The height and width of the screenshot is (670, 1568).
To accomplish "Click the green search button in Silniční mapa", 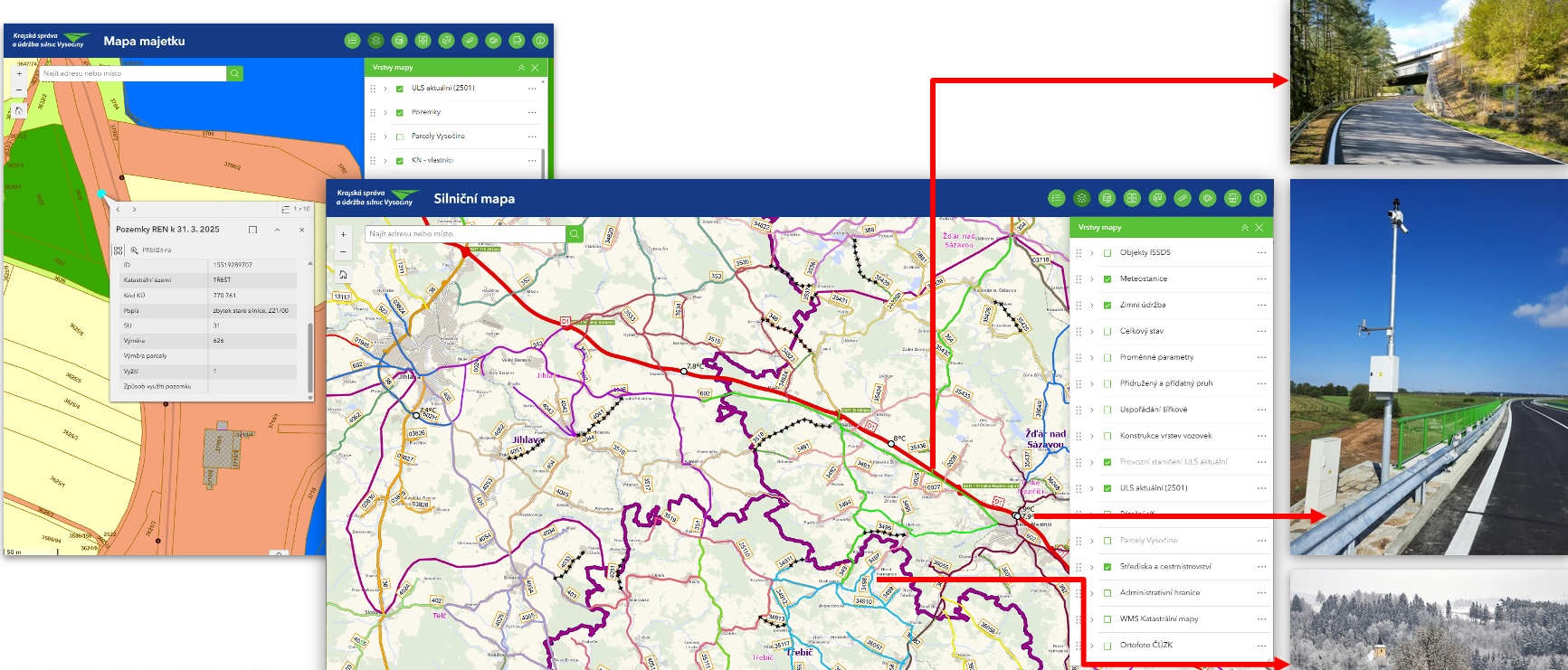I will click(x=574, y=234).
